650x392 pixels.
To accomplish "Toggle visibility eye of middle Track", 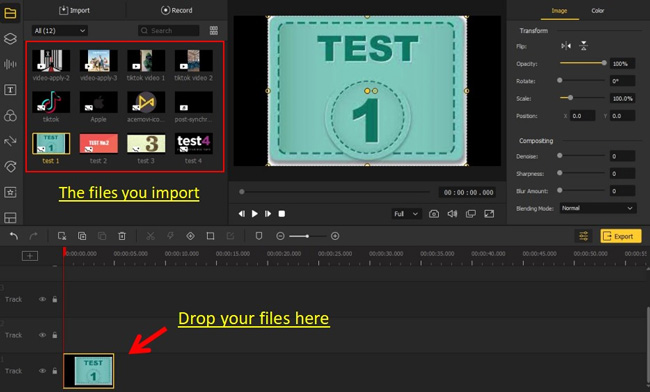I will click(42, 335).
